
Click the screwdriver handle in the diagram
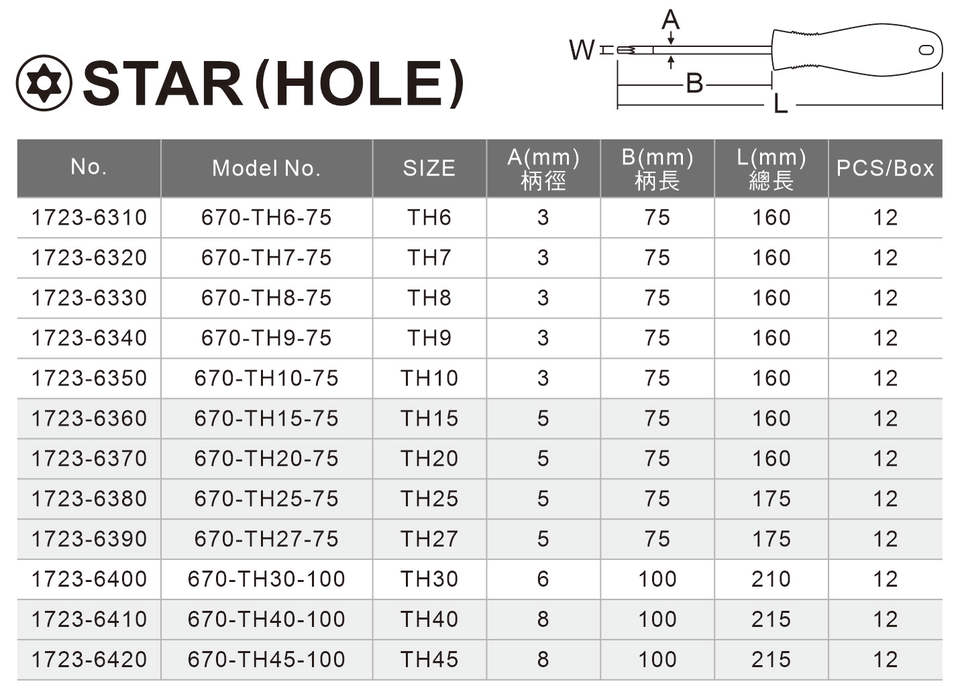(857, 48)
